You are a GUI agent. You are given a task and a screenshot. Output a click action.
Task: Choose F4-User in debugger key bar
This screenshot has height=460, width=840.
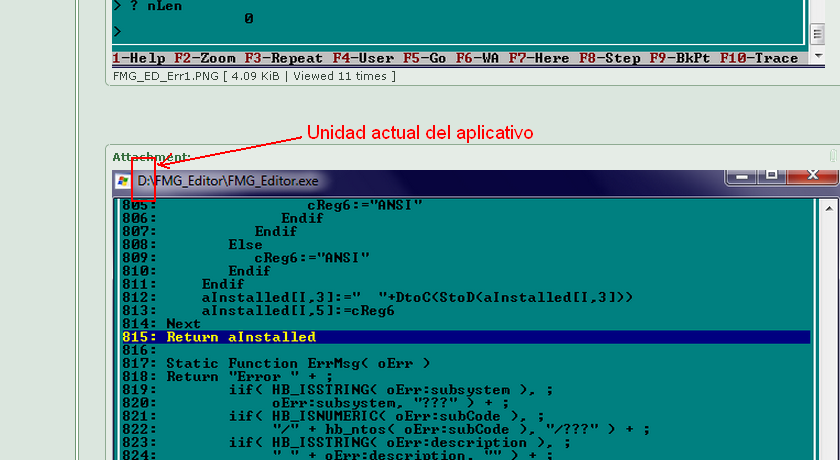[x=363, y=58]
